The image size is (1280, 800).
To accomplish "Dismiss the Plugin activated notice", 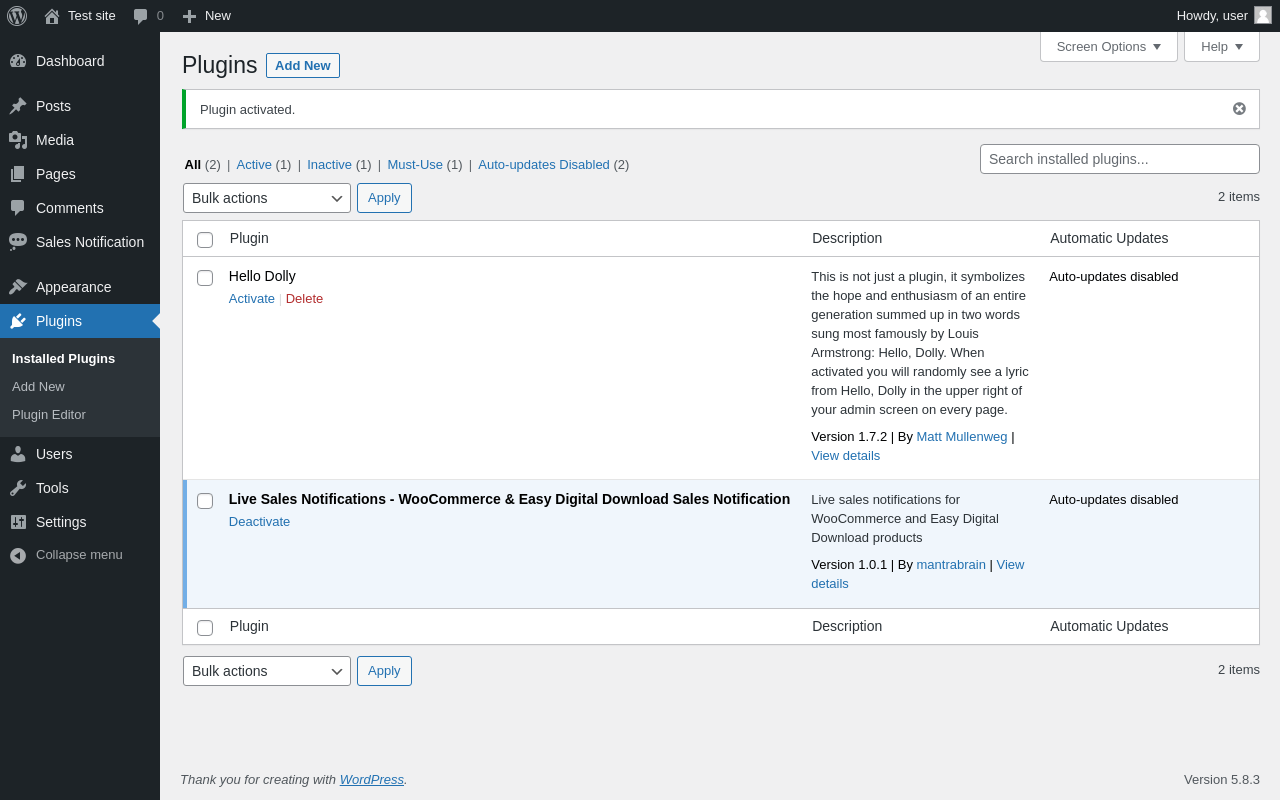I will (1239, 109).
